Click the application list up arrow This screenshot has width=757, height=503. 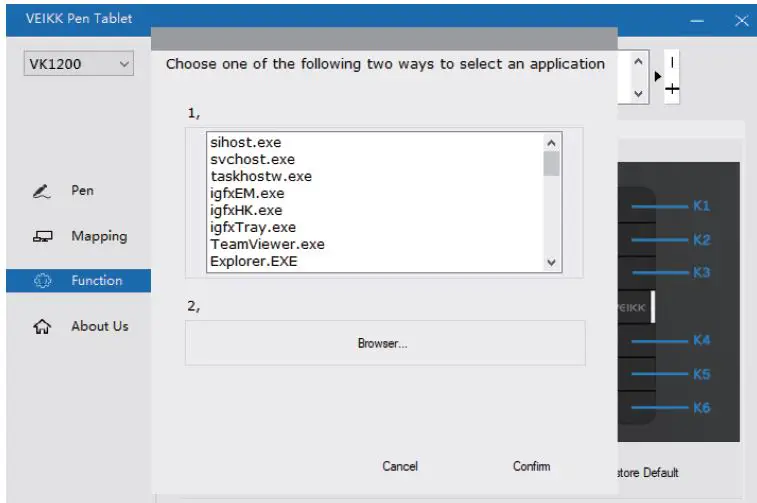638,62
